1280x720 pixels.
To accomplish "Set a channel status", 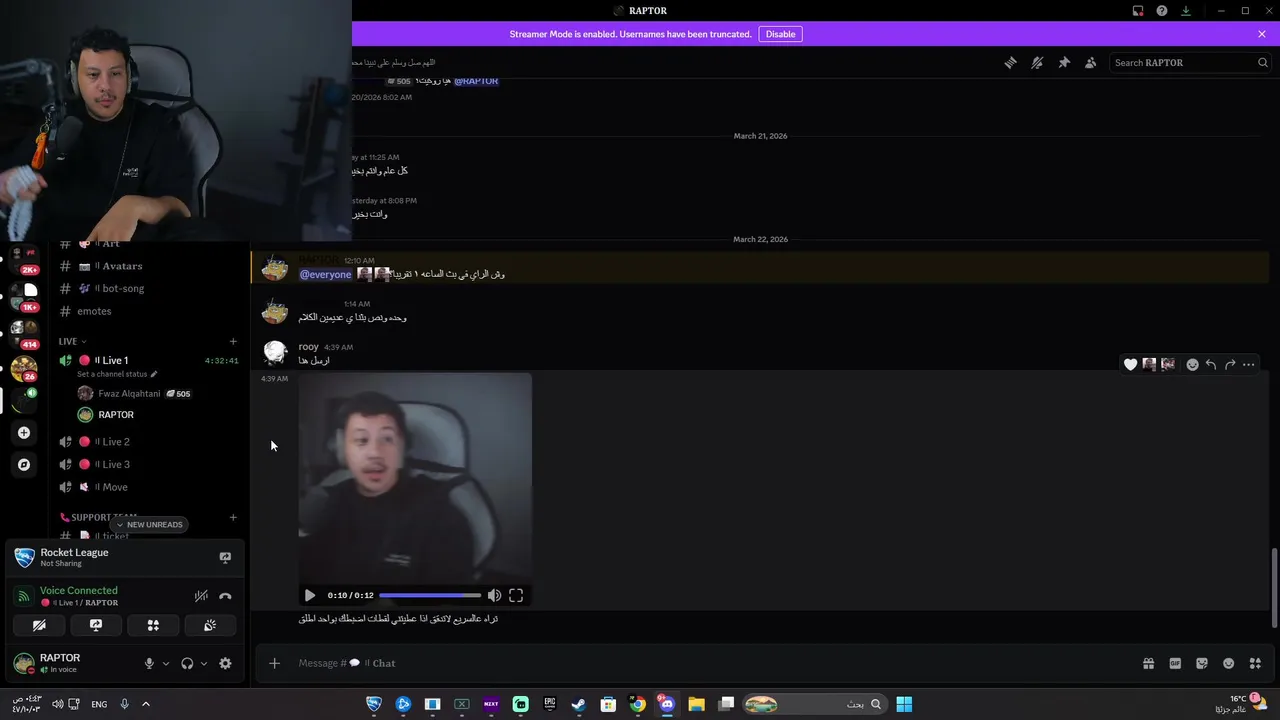I will coord(117,374).
